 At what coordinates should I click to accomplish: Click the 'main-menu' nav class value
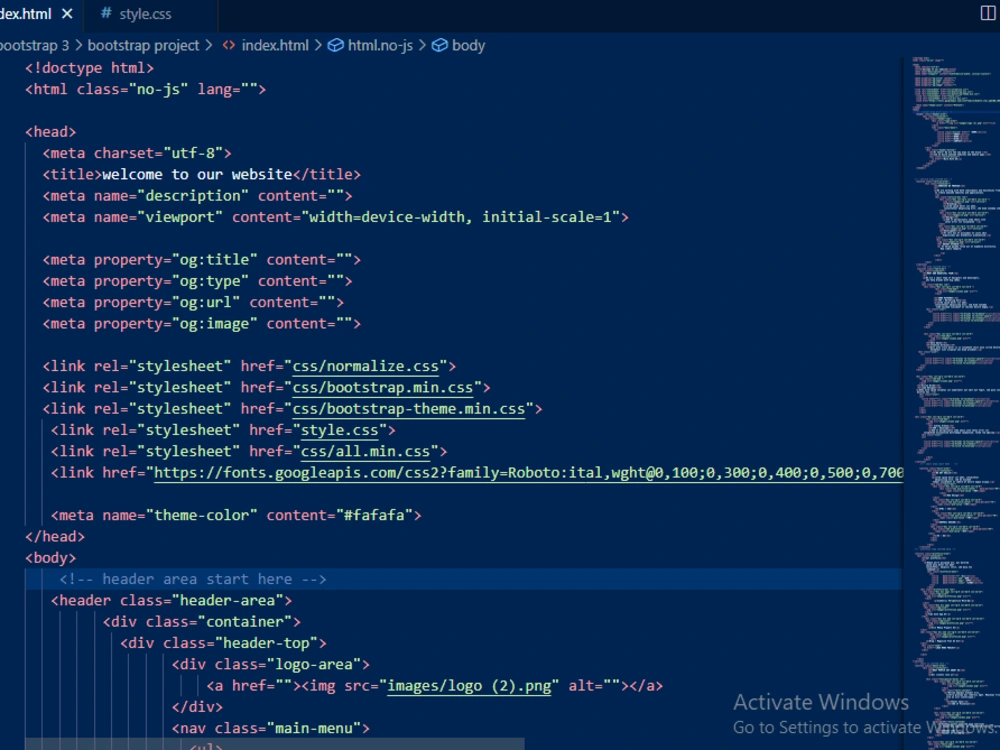click(x=313, y=728)
